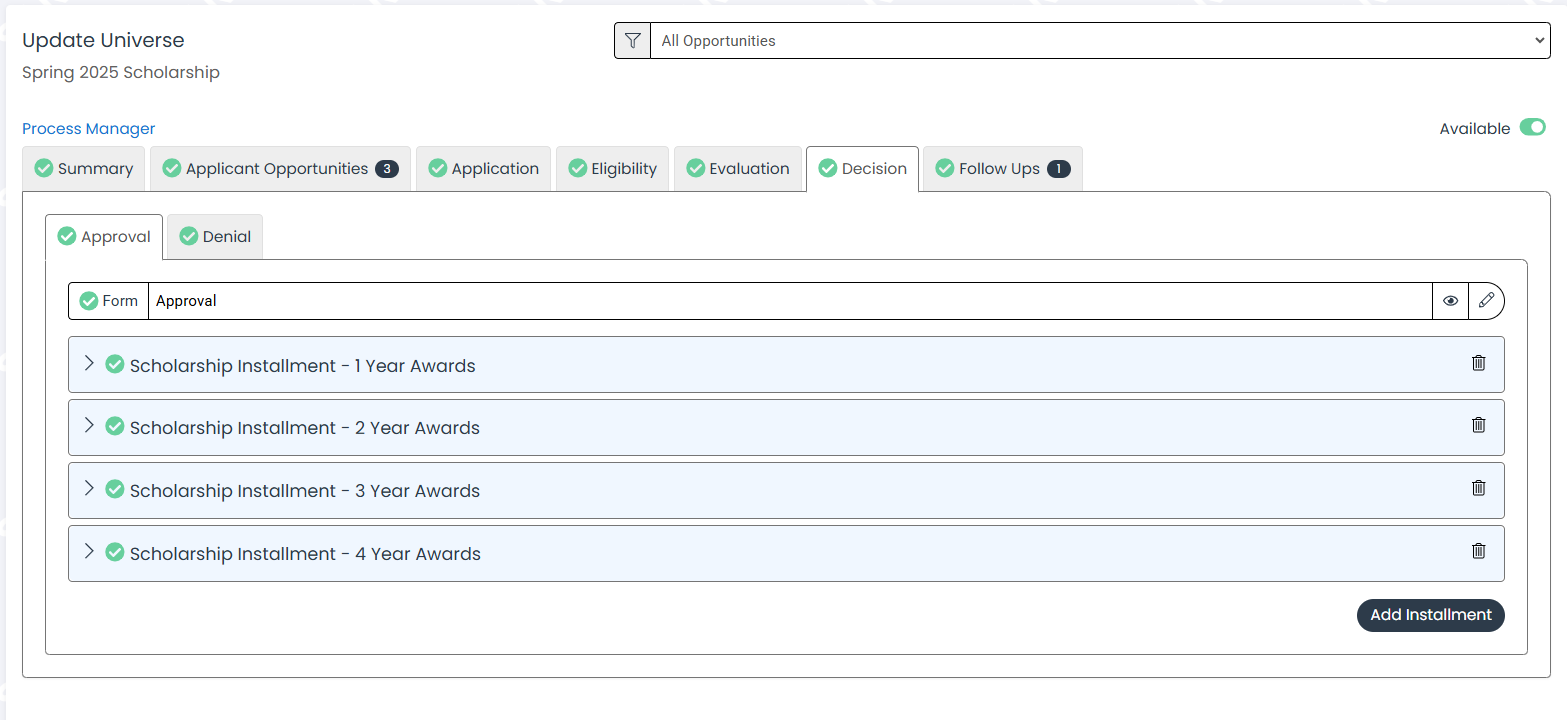Open the All Opportunities dropdown

tap(1100, 41)
